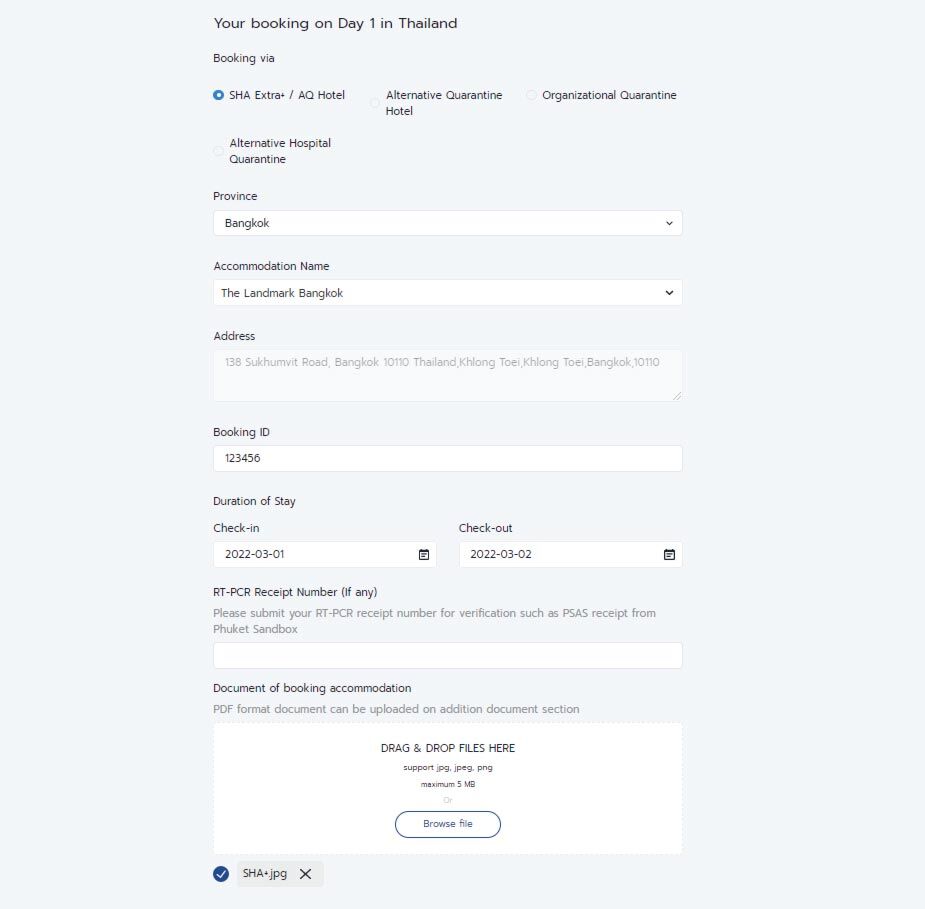Select Organizational Quarantine radio button
Screen dimensions: 925x909
(x=532, y=95)
